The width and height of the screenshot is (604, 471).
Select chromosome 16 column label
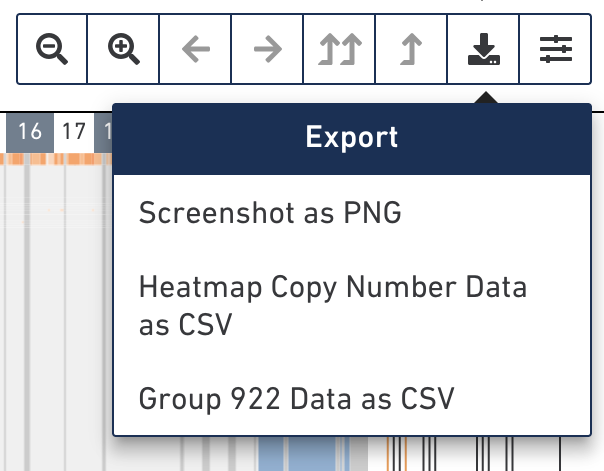click(30, 131)
